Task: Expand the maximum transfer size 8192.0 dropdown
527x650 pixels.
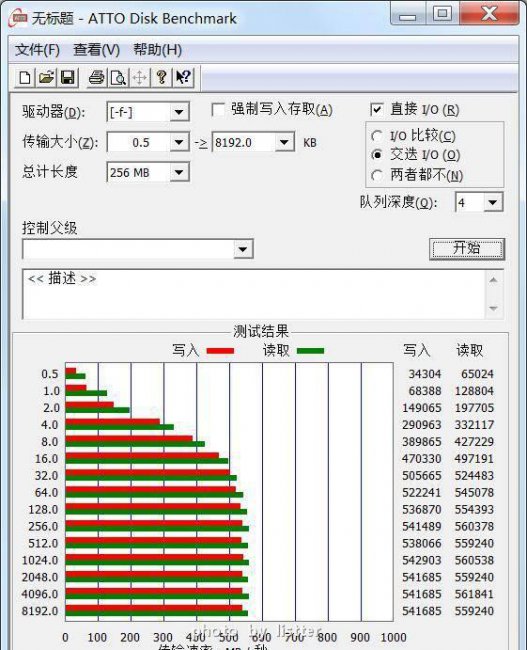Action: tap(284, 143)
